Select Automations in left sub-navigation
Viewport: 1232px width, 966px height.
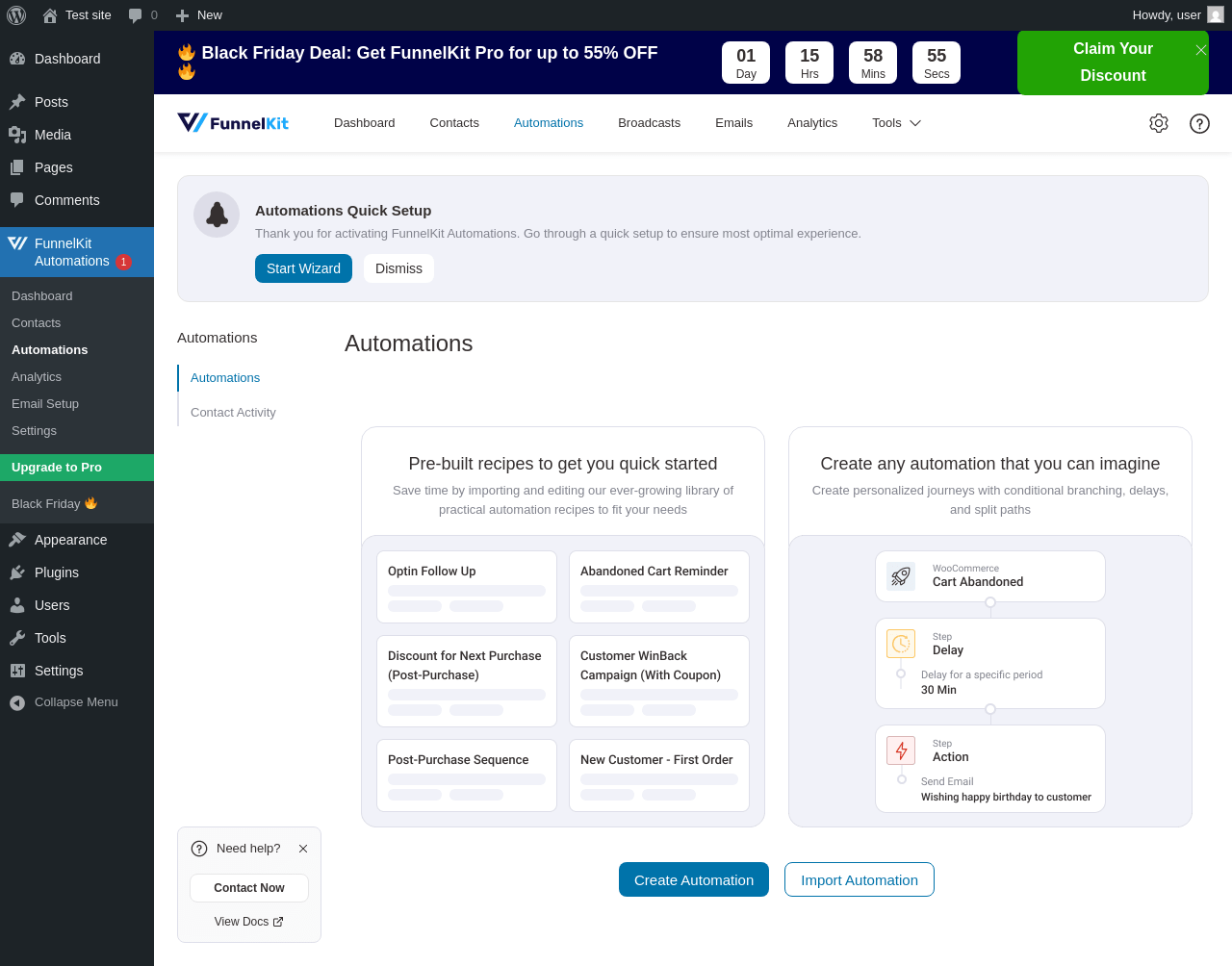pyautogui.click(x=225, y=378)
